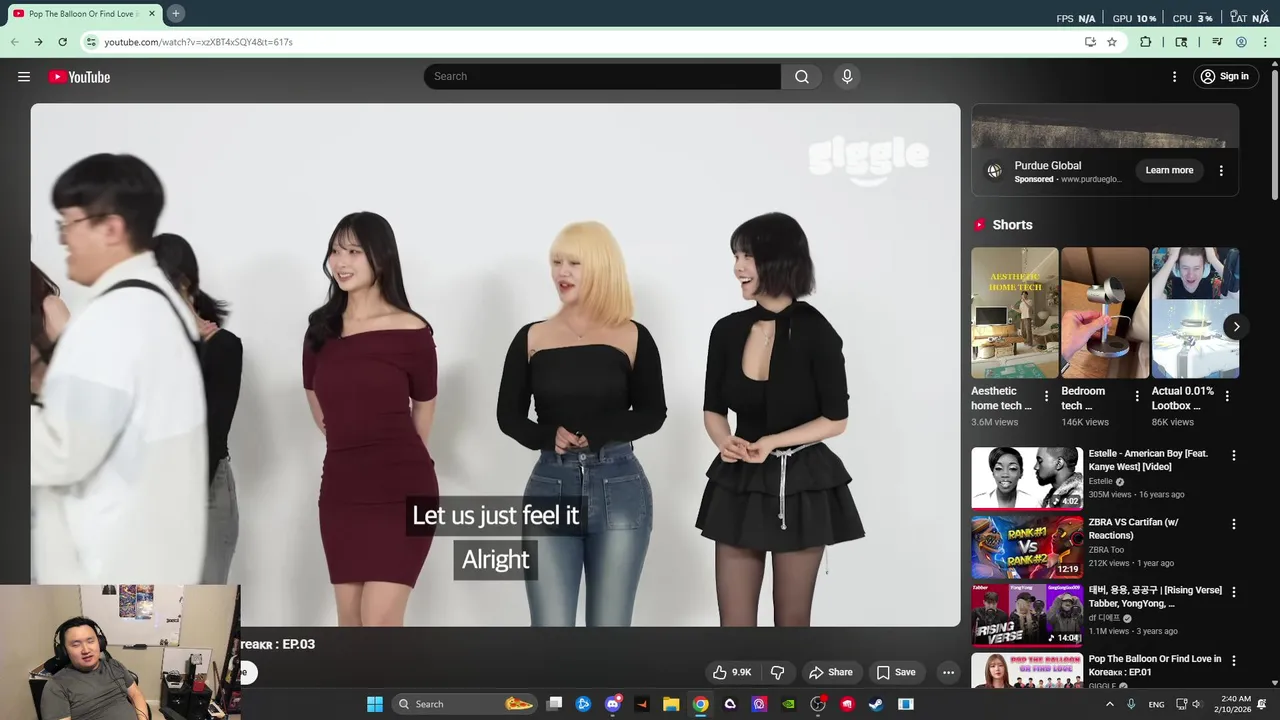Open the Bedroom tech Short thumbnail
The width and height of the screenshot is (1280, 720).
(x=1104, y=313)
